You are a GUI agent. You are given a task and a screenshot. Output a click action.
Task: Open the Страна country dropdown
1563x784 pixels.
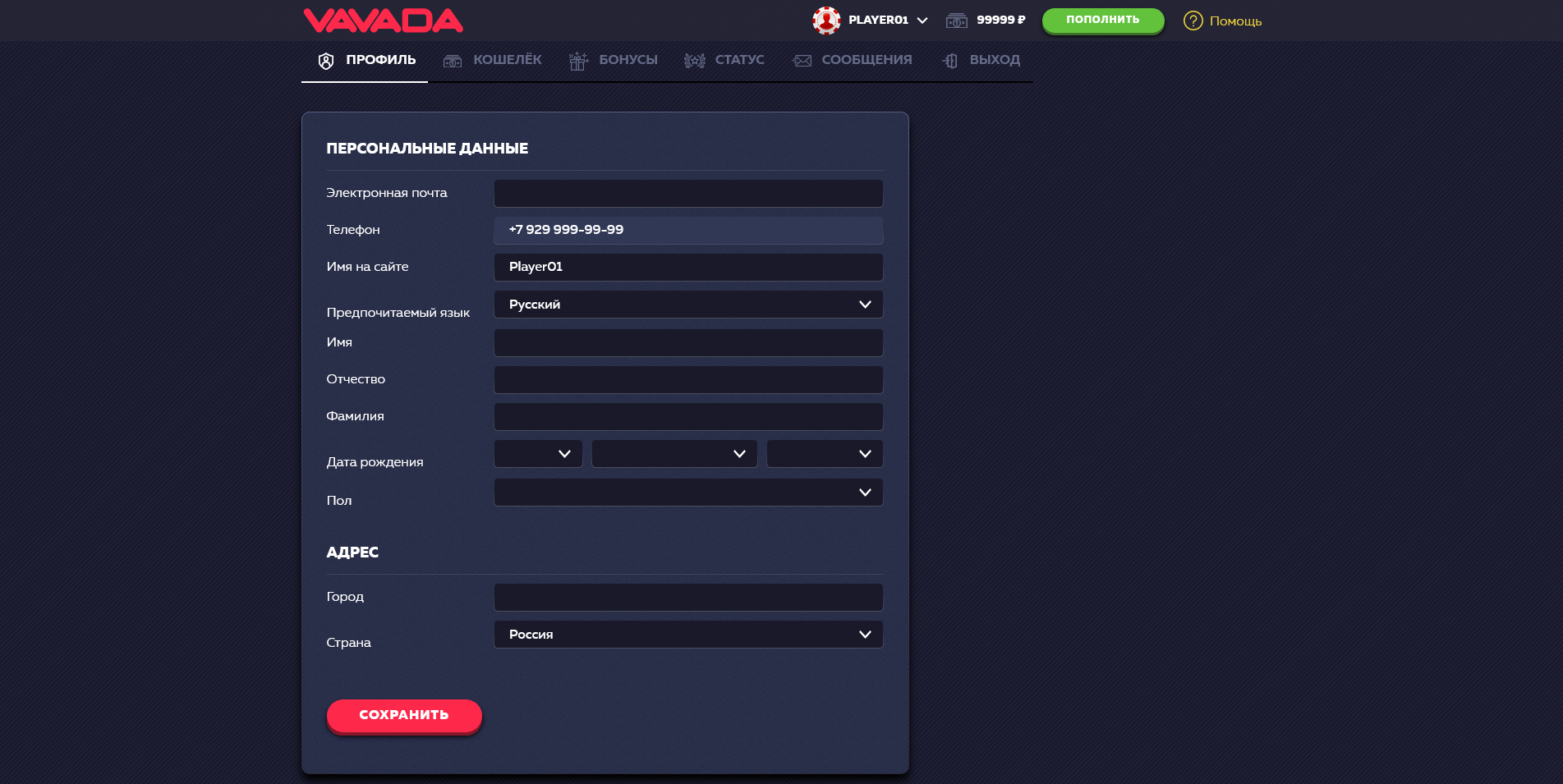click(x=688, y=635)
